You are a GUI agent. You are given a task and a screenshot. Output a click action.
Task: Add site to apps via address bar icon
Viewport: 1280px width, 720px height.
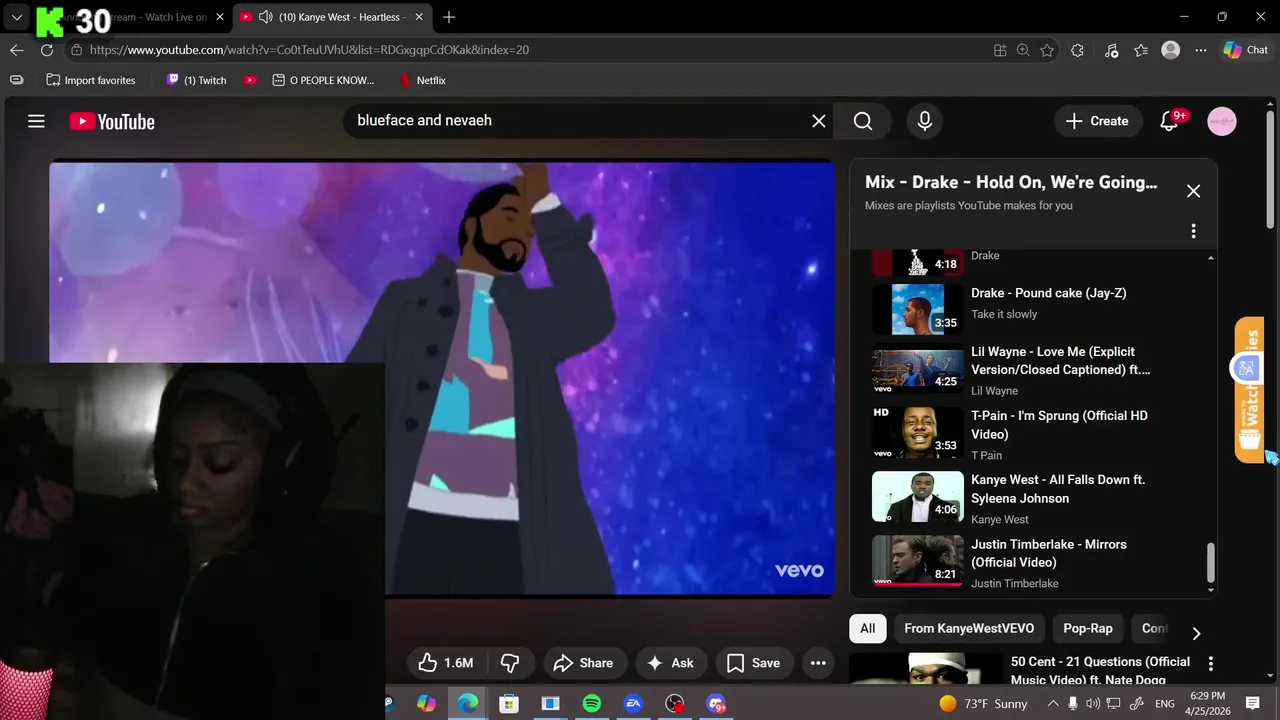pyautogui.click(x=1000, y=50)
